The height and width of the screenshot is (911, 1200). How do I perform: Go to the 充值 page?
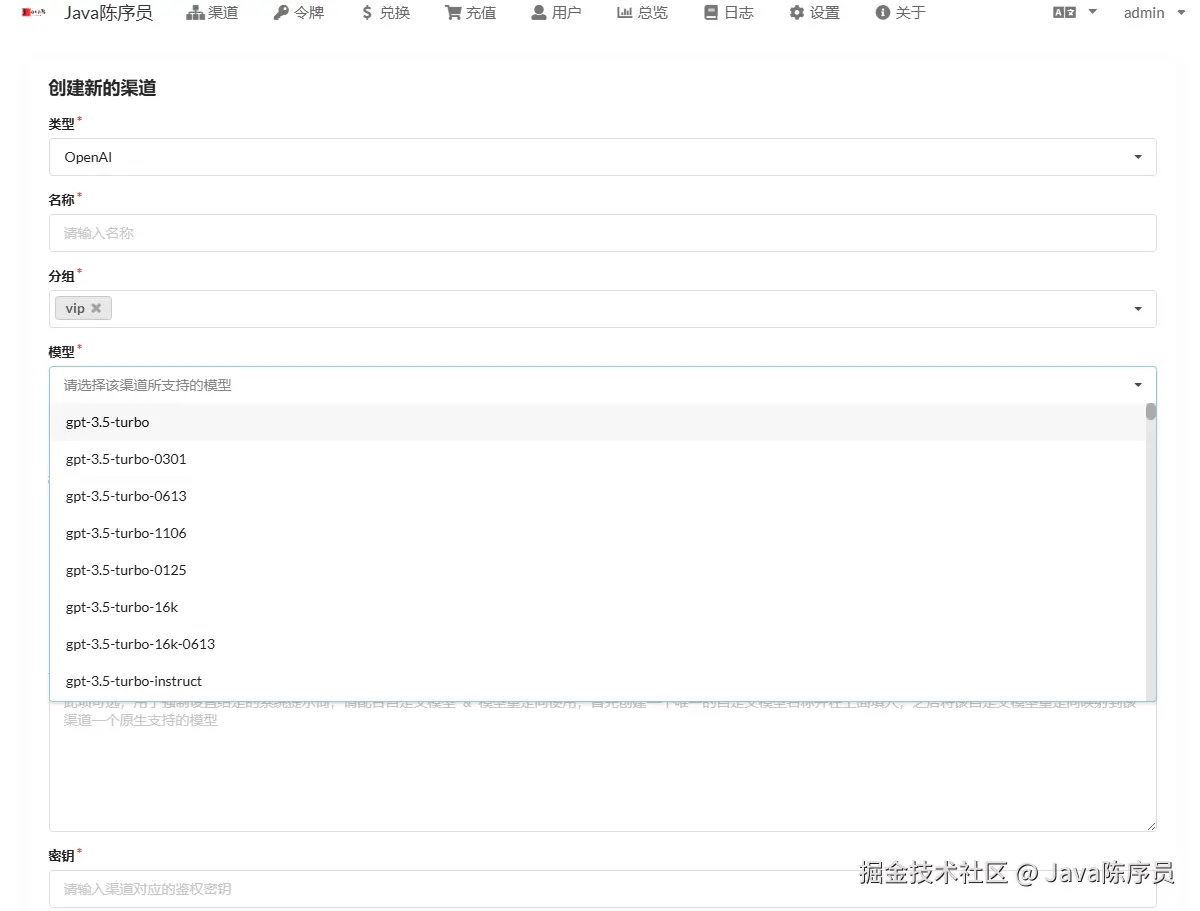click(x=471, y=13)
